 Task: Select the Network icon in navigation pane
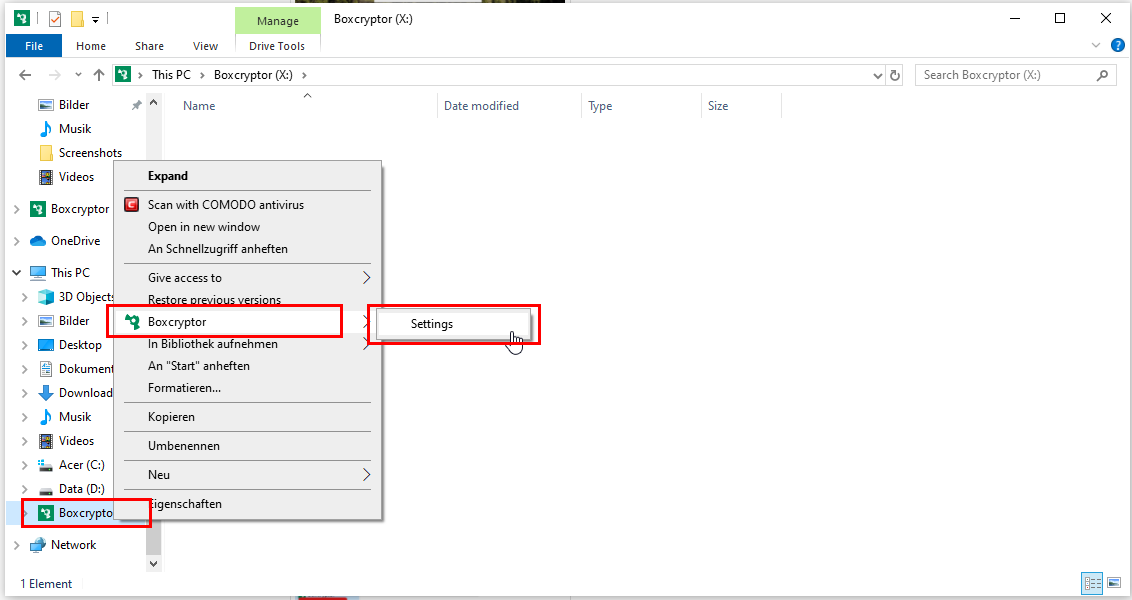tap(38, 545)
